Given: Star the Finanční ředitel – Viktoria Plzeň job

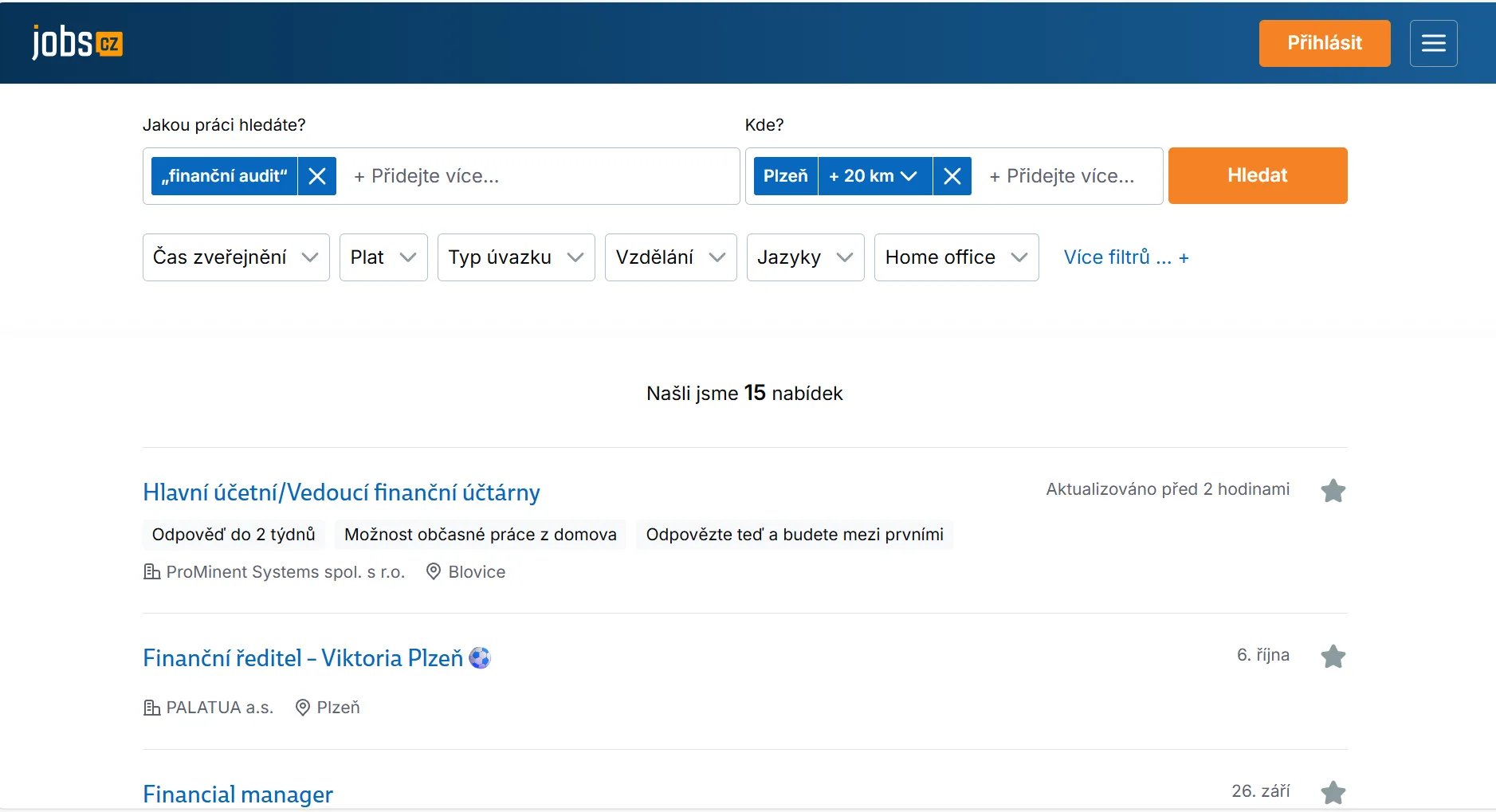Looking at the screenshot, I should click(x=1333, y=657).
